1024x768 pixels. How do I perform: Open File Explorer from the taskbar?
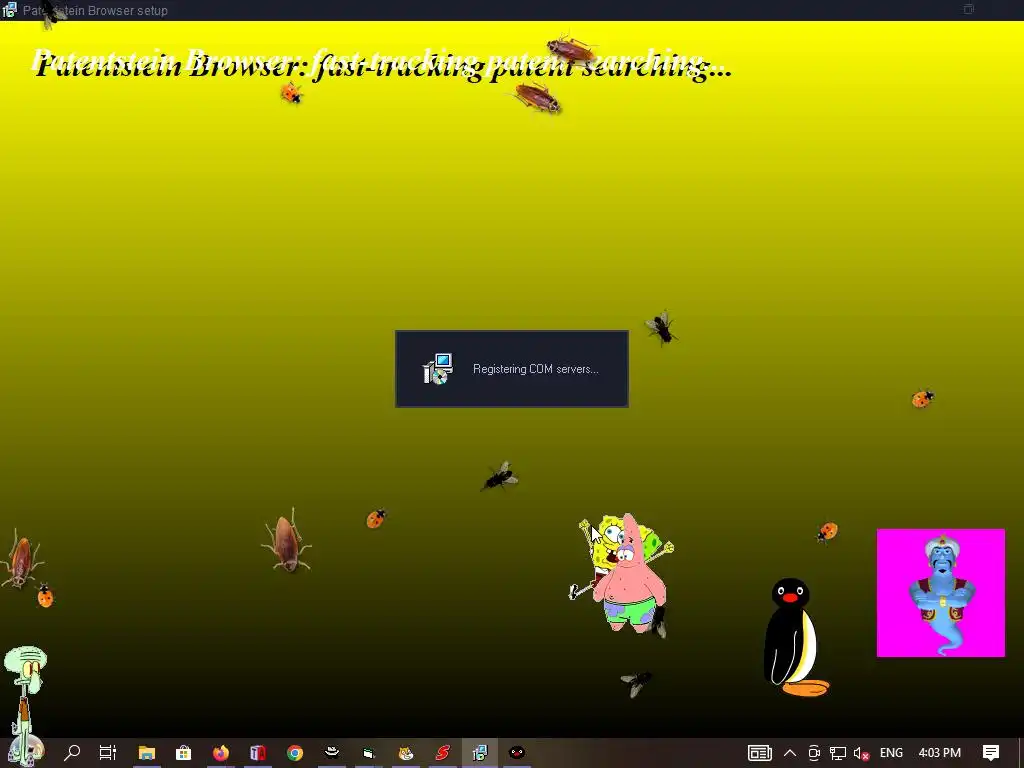pos(147,753)
